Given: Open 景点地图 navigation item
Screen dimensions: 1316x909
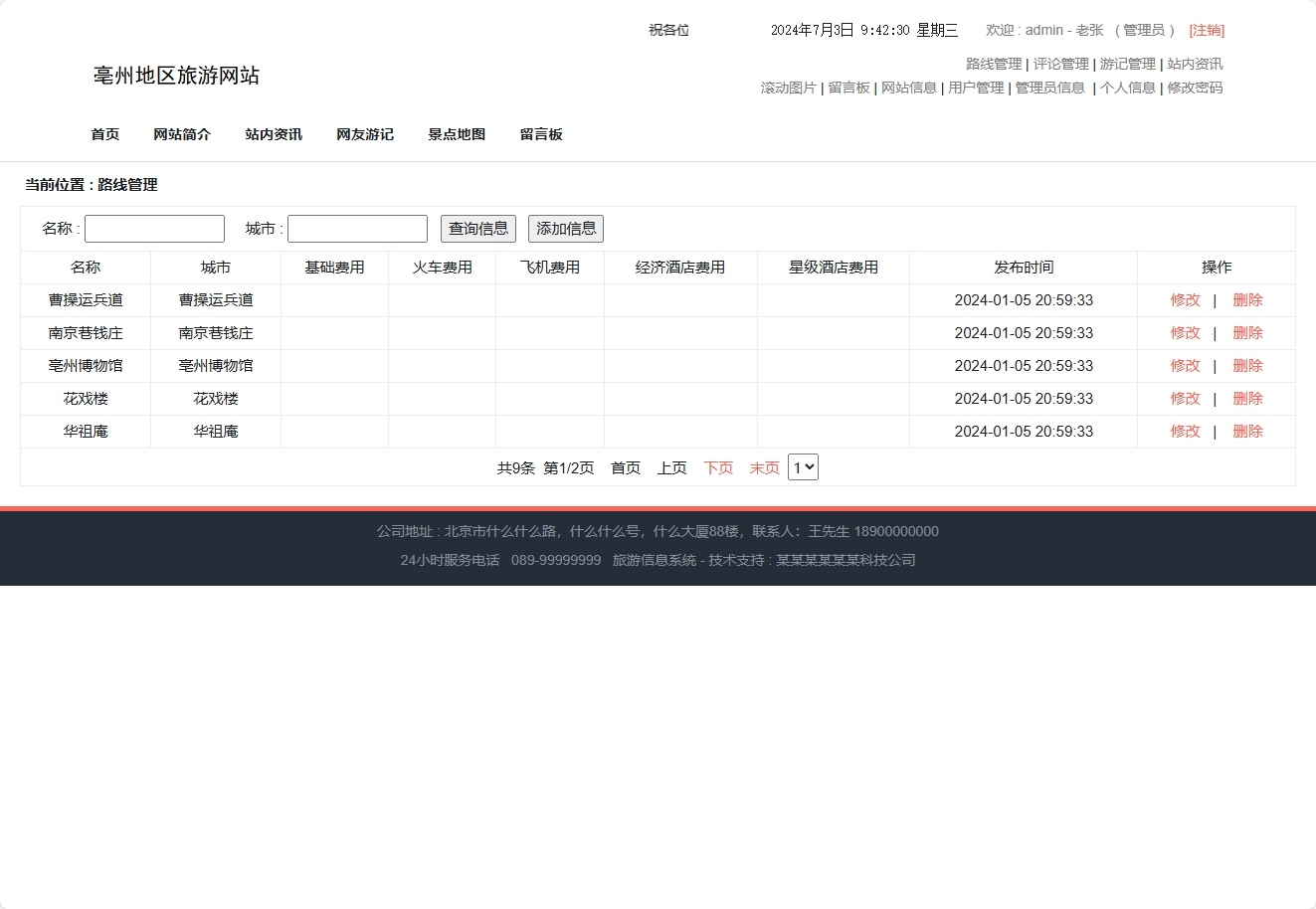Looking at the screenshot, I should click(x=457, y=135).
